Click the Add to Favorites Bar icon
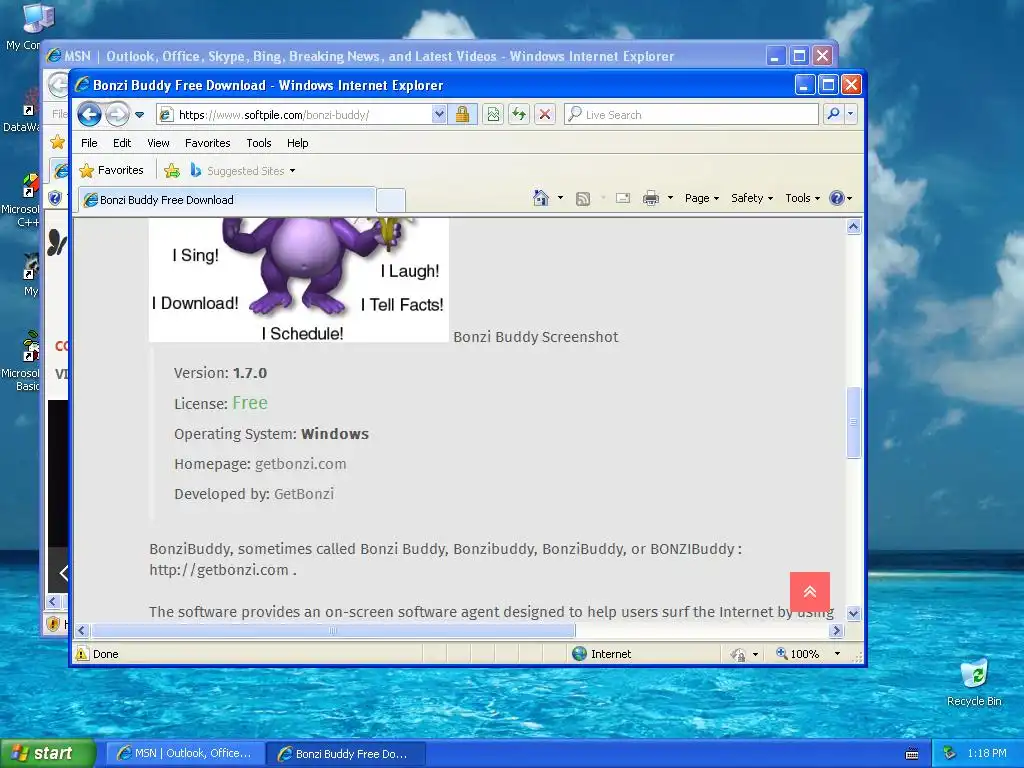This screenshot has height=768, width=1024. tap(172, 170)
